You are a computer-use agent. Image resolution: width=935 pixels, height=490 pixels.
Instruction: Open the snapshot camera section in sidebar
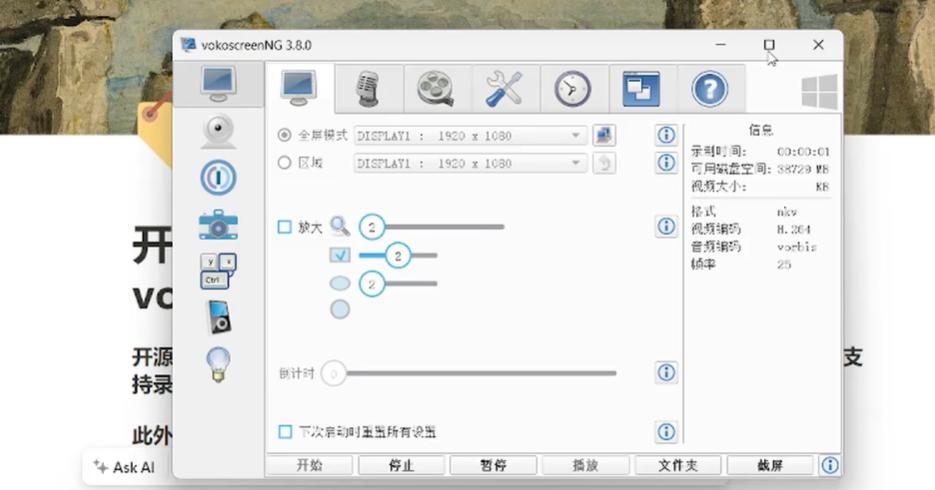(x=218, y=225)
